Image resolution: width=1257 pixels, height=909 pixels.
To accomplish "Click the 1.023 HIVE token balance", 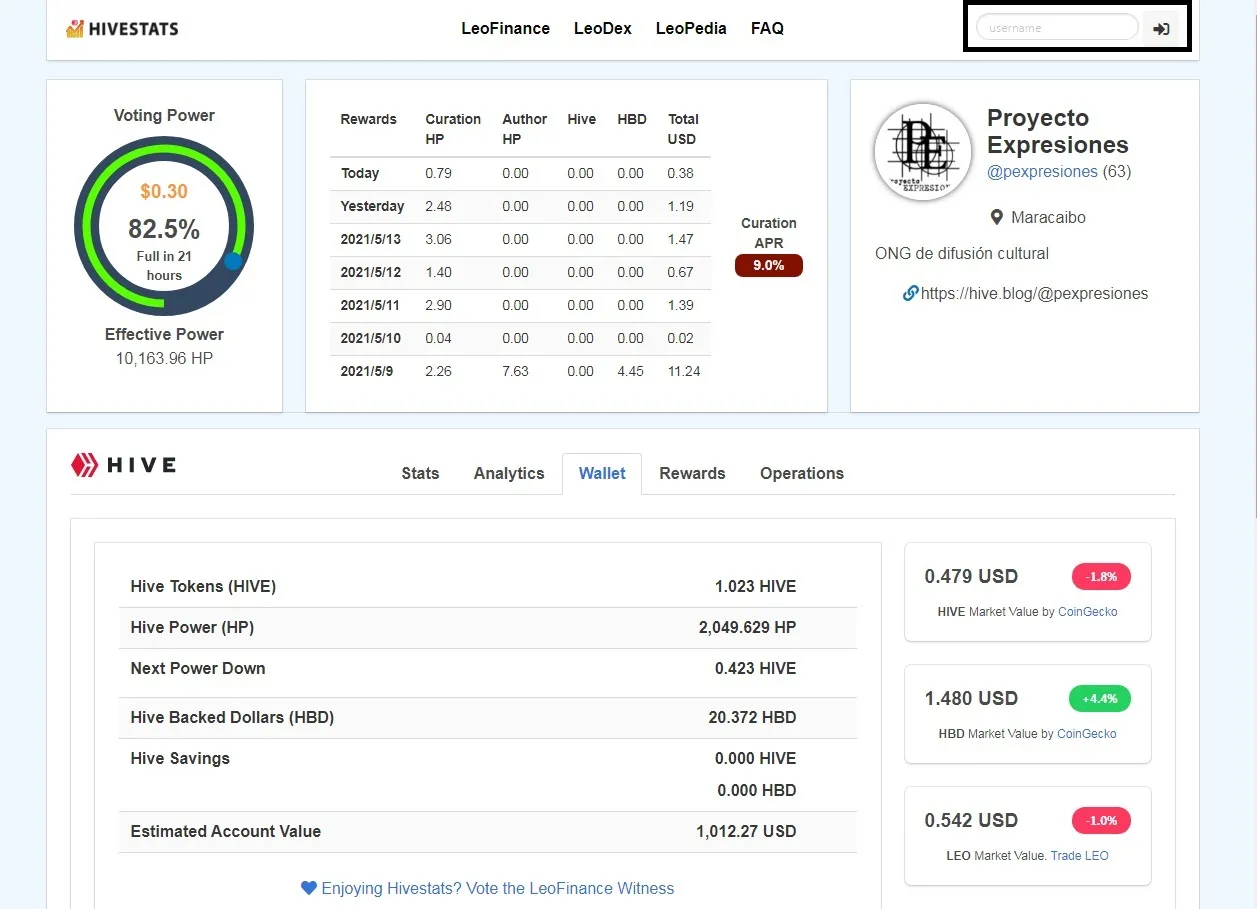I will point(756,586).
